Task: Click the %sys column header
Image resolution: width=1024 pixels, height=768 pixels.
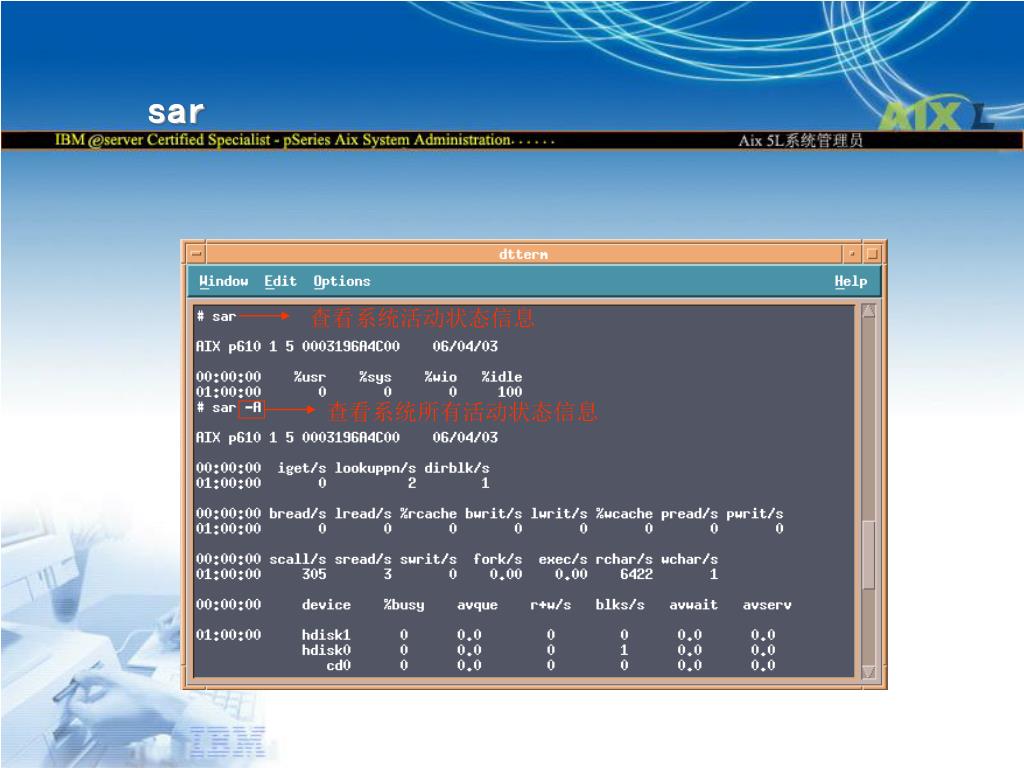Action: point(375,377)
